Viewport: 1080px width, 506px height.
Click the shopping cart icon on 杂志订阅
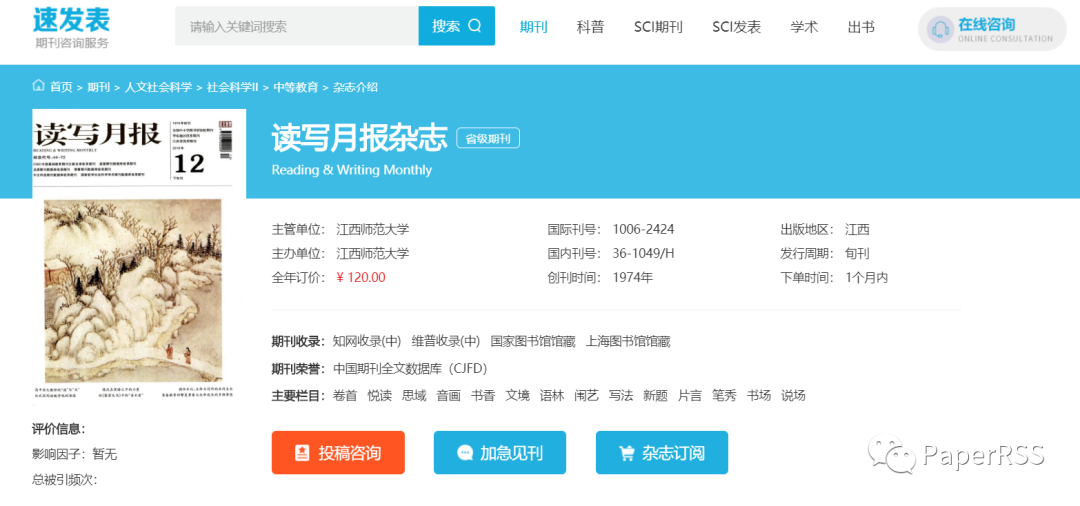[x=627, y=453]
